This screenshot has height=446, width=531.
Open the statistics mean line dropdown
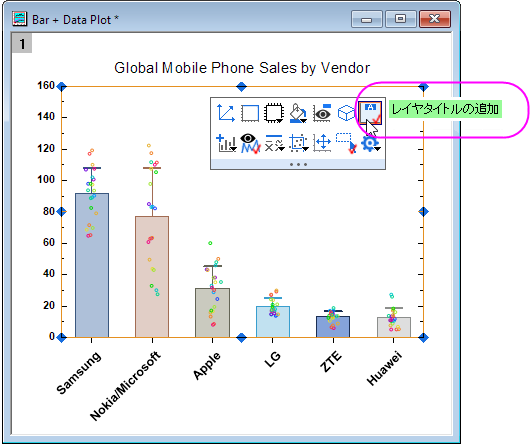(274, 143)
